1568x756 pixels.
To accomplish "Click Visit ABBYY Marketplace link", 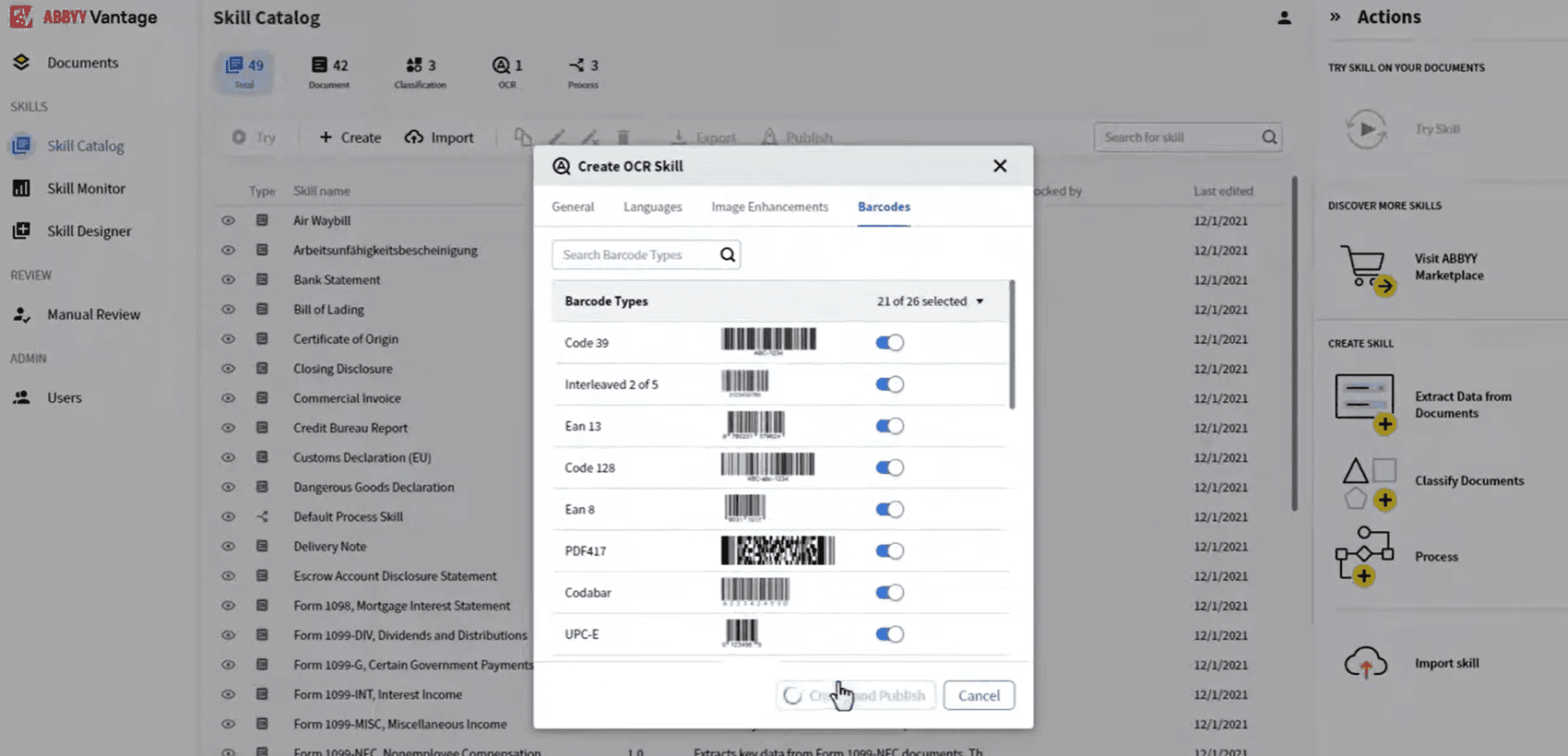I will point(1449,266).
